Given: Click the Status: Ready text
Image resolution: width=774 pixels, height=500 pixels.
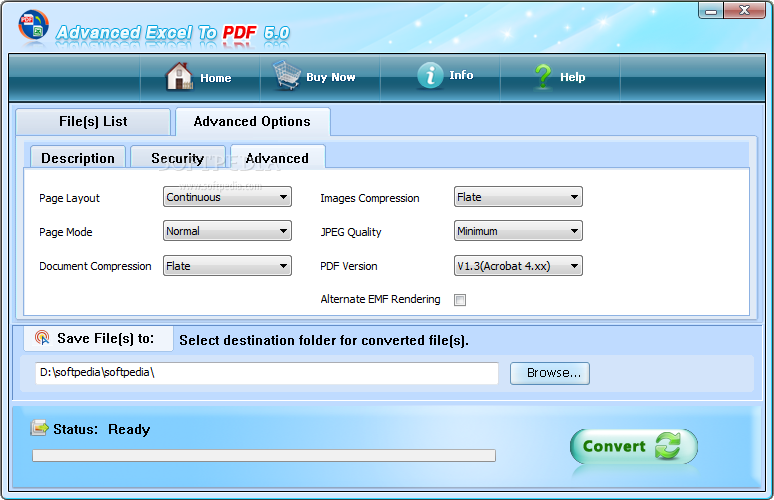Looking at the screenshot, I should point(102,429).
